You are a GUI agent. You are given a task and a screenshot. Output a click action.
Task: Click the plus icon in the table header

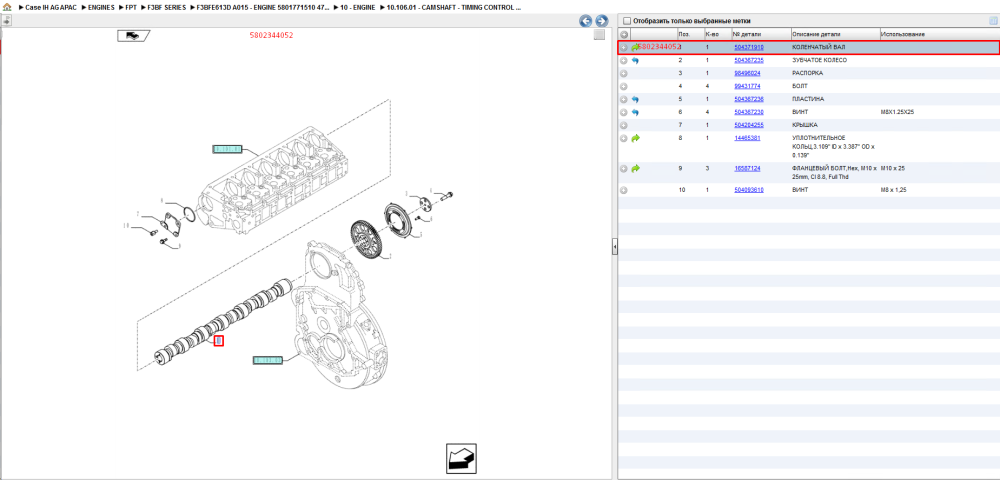click(x=624, y=34)
